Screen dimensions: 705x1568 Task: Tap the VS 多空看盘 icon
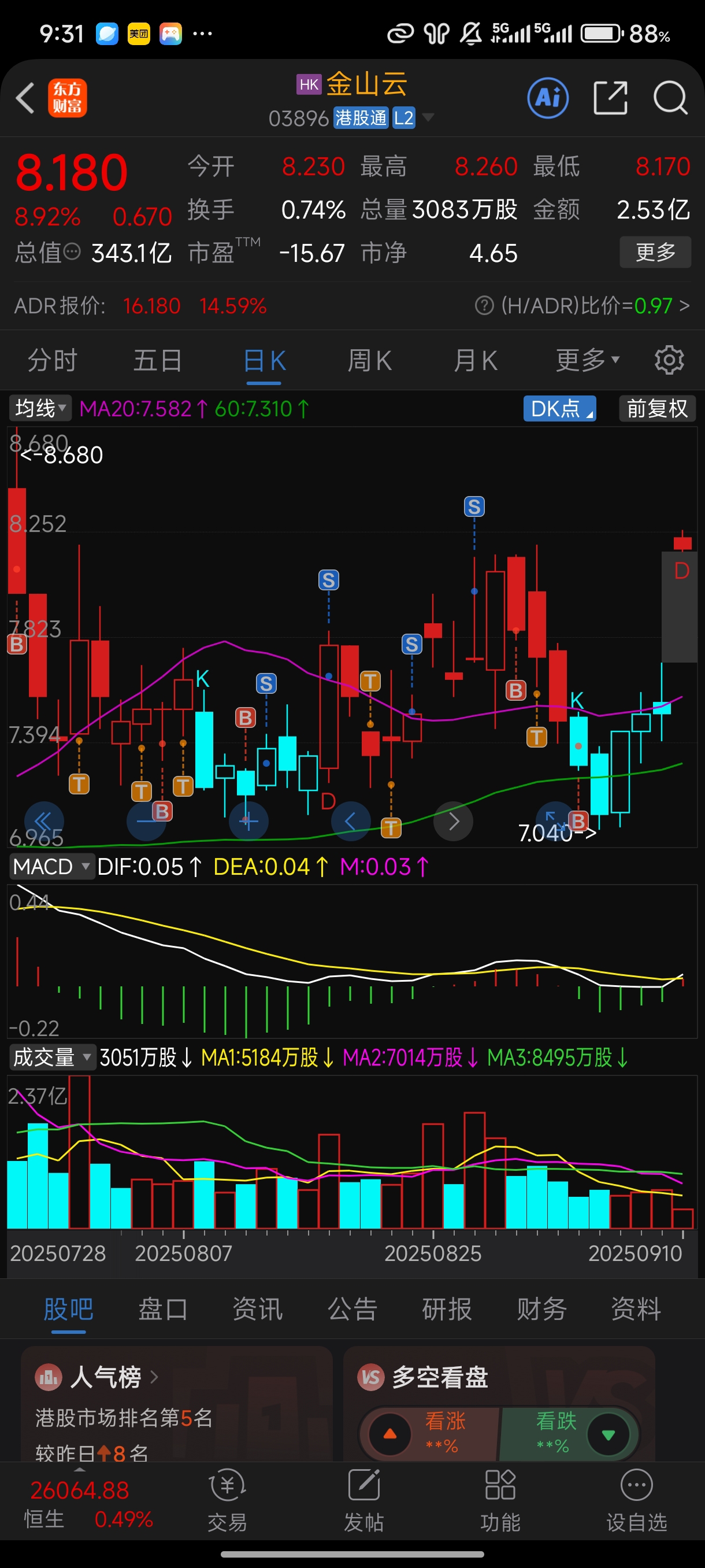pyautogui.click(x=371, y=1377)
